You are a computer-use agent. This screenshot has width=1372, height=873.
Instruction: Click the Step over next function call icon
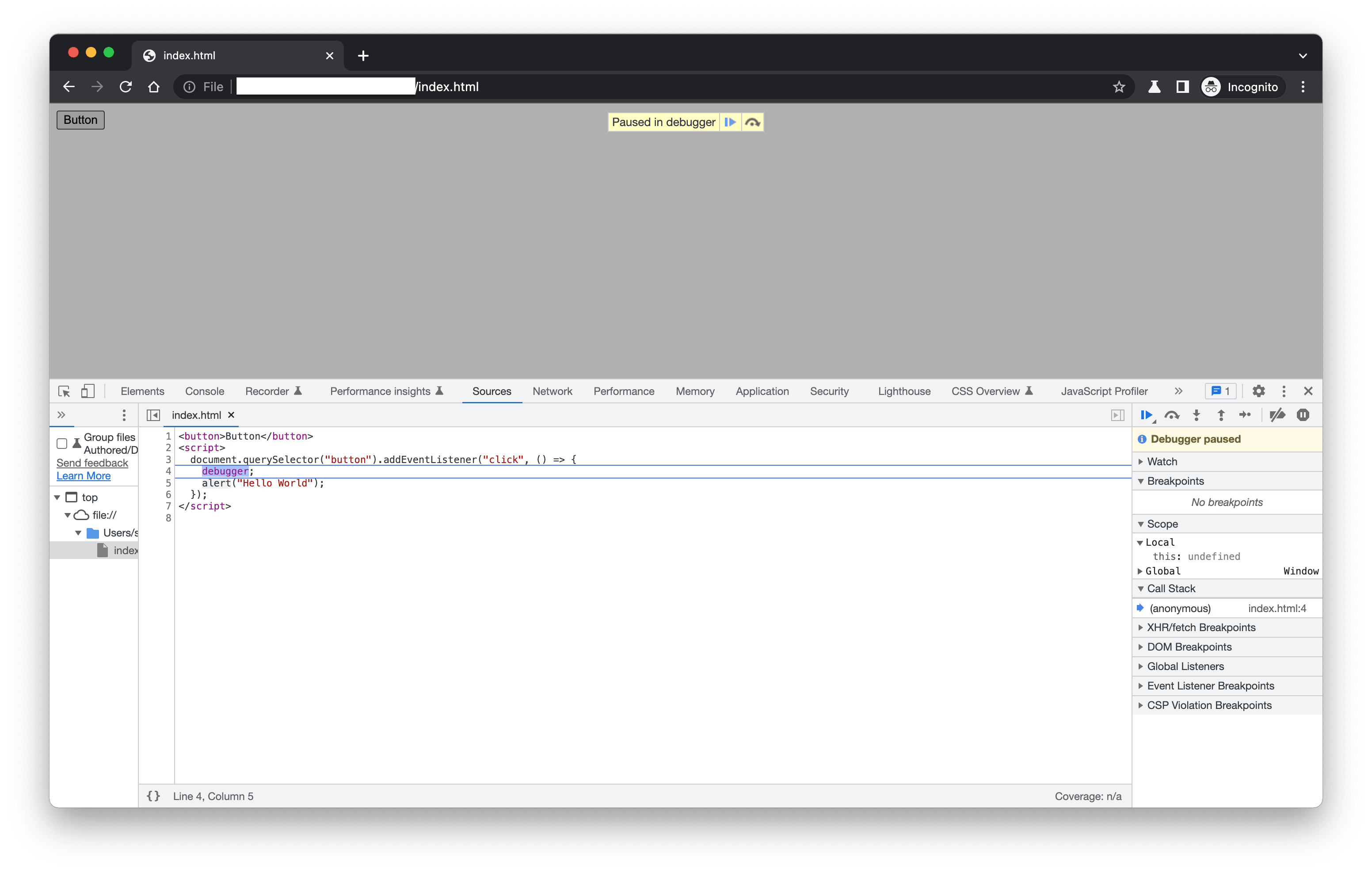(x=1171, y=415)
